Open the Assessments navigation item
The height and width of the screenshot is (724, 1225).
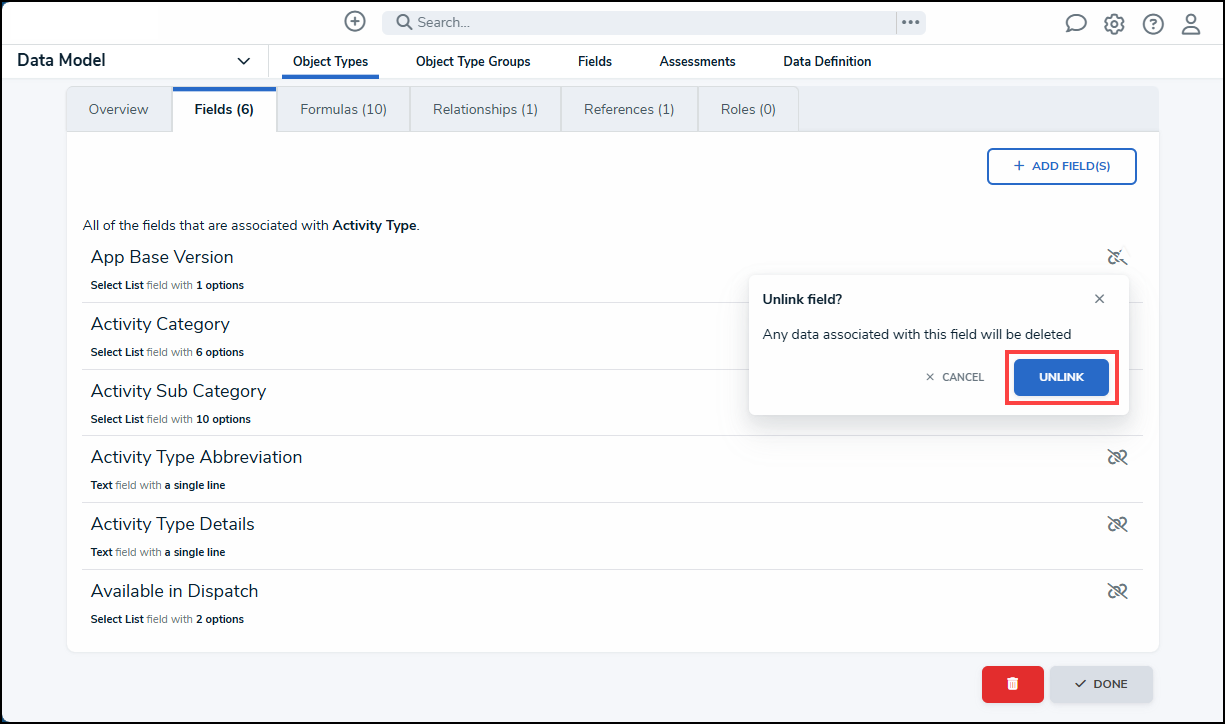(697, 61)
